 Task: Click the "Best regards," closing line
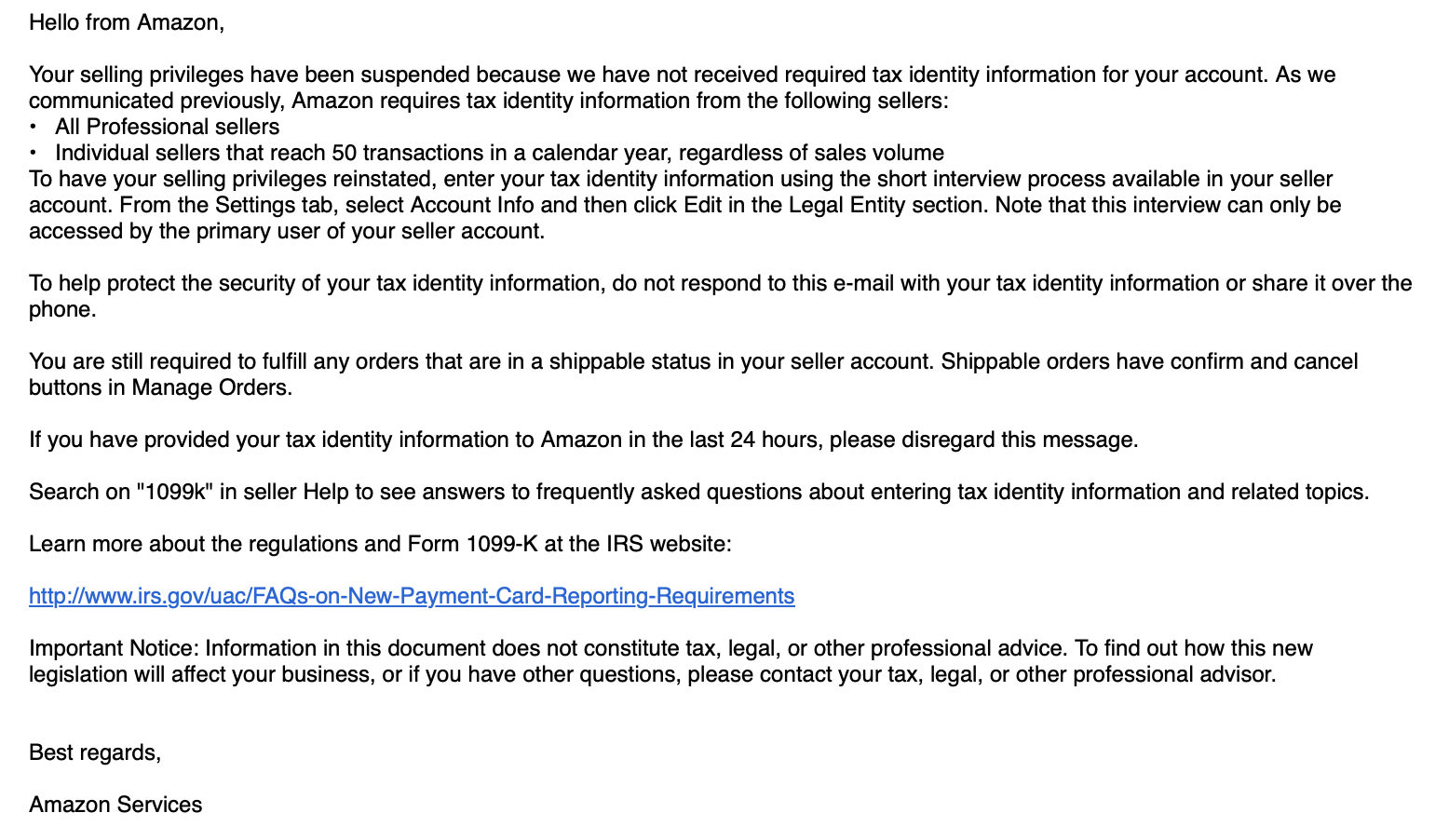pyautogui.click(x=95, y=752)
